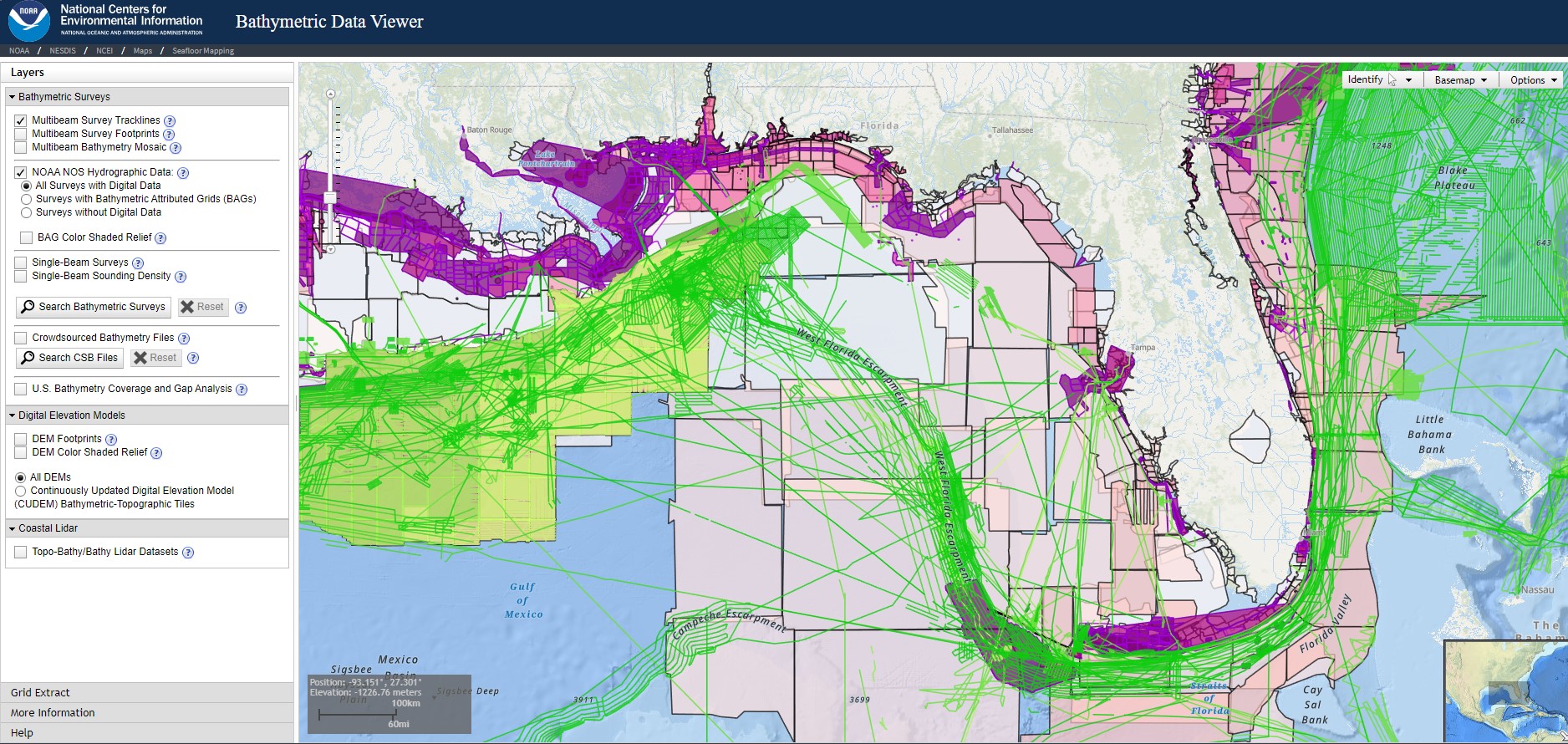Viewport: 1568px width, 744px height.
Task: Follow the NESDIS breadcrumb link
Action: click(x=63, y=51)
